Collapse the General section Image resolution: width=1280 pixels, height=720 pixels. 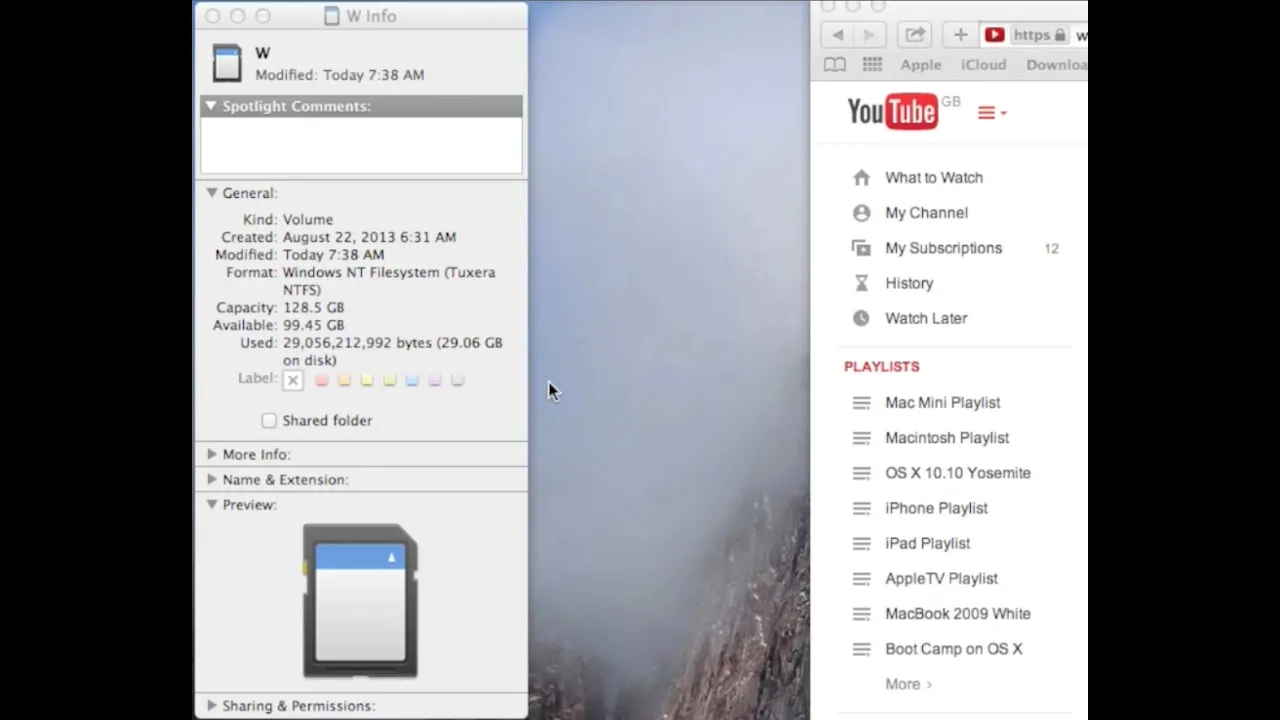click(x=211, y=193)
